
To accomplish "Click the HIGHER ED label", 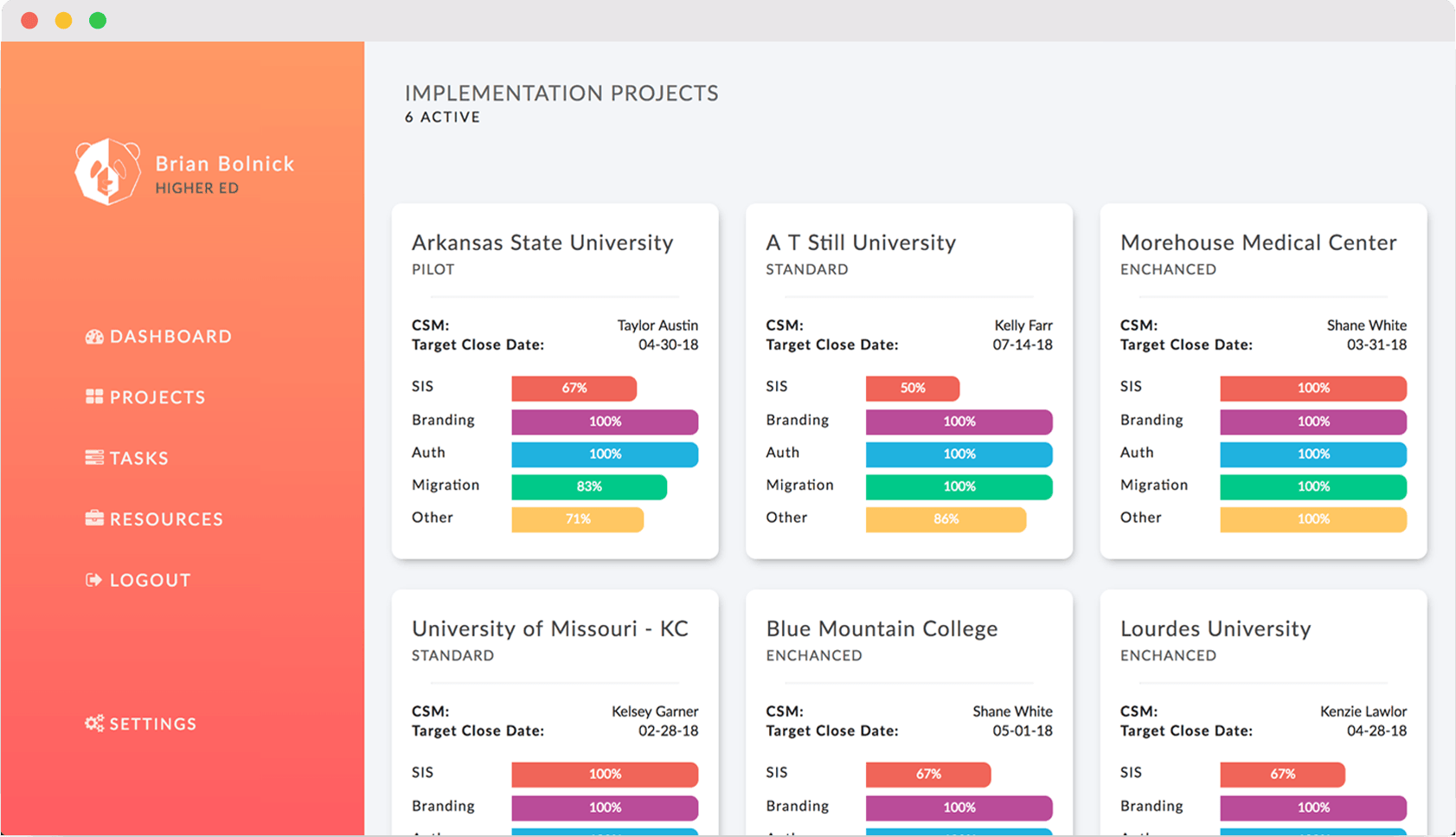I will click(197, 188).
